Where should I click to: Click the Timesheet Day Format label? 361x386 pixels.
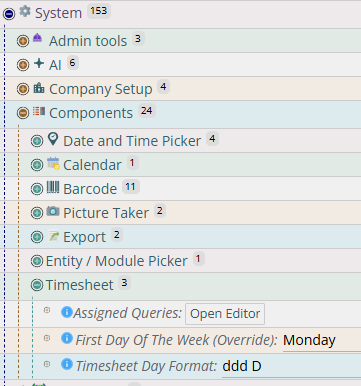146,366
